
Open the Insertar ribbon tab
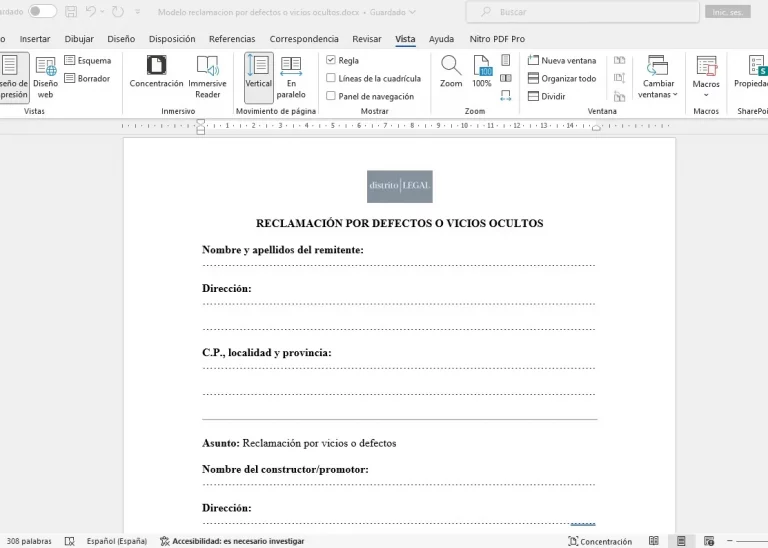pyautogui.click(x=35, y=39)
